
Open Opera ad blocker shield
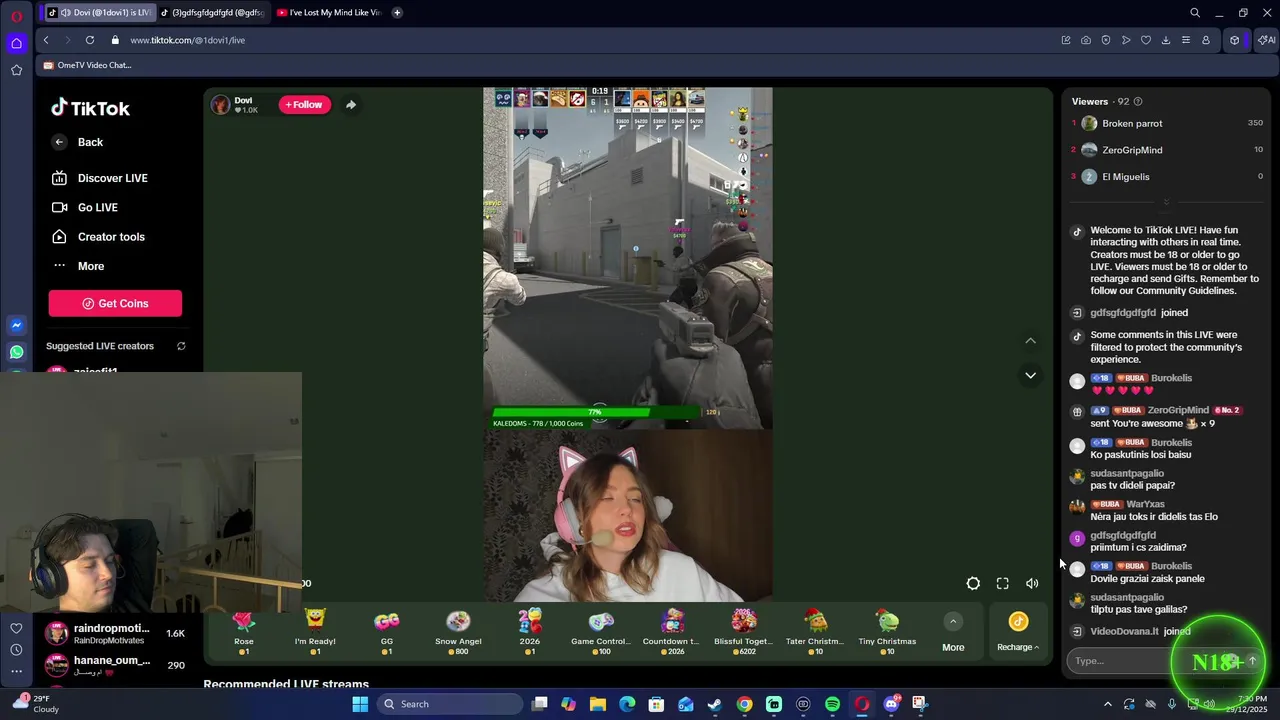[1106, 40]
